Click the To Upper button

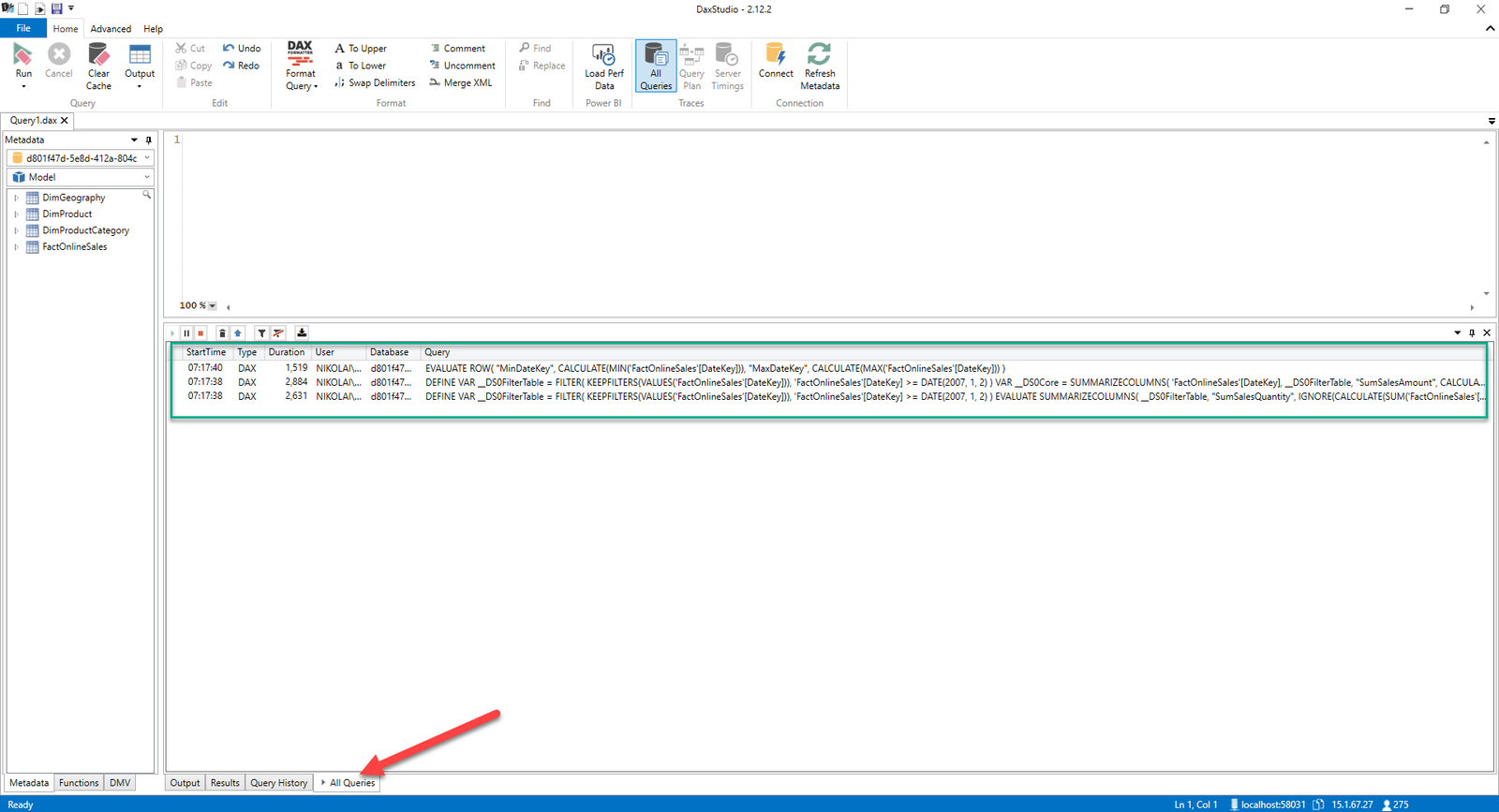pyautogui.click(x=361, y=49)
